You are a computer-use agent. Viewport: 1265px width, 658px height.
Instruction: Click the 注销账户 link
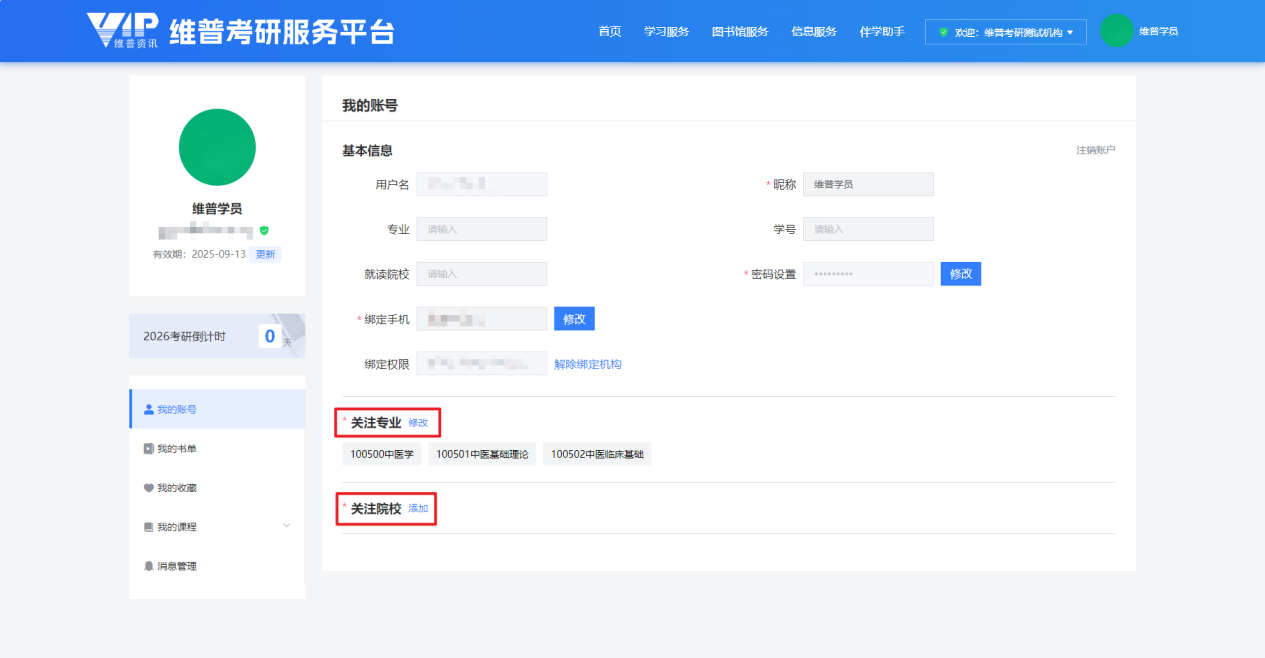[1095, 150]
